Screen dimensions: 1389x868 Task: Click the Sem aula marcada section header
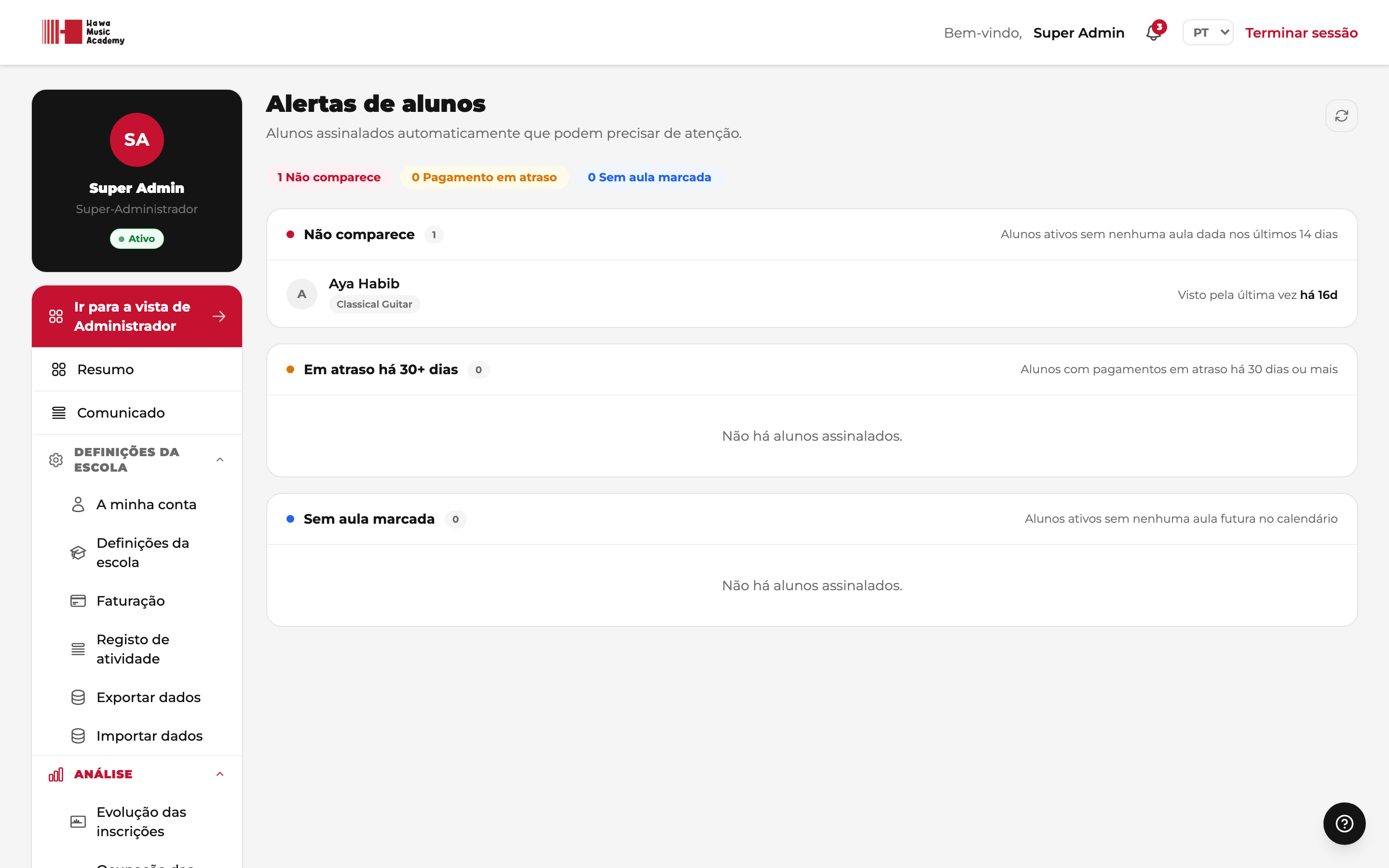(x=812, y=519)
